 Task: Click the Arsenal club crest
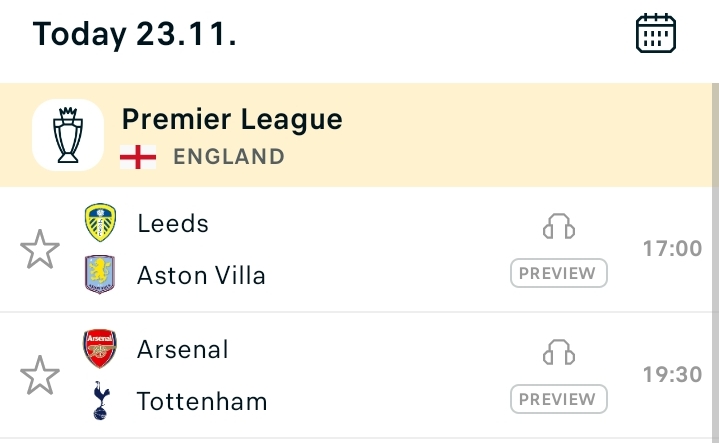pyautogui.click(x=100, y=349)
